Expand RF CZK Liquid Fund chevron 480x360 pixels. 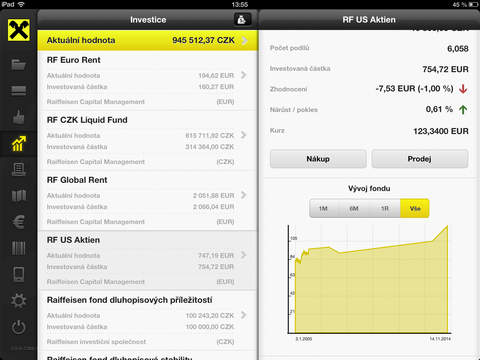click(x=244, y=135)
